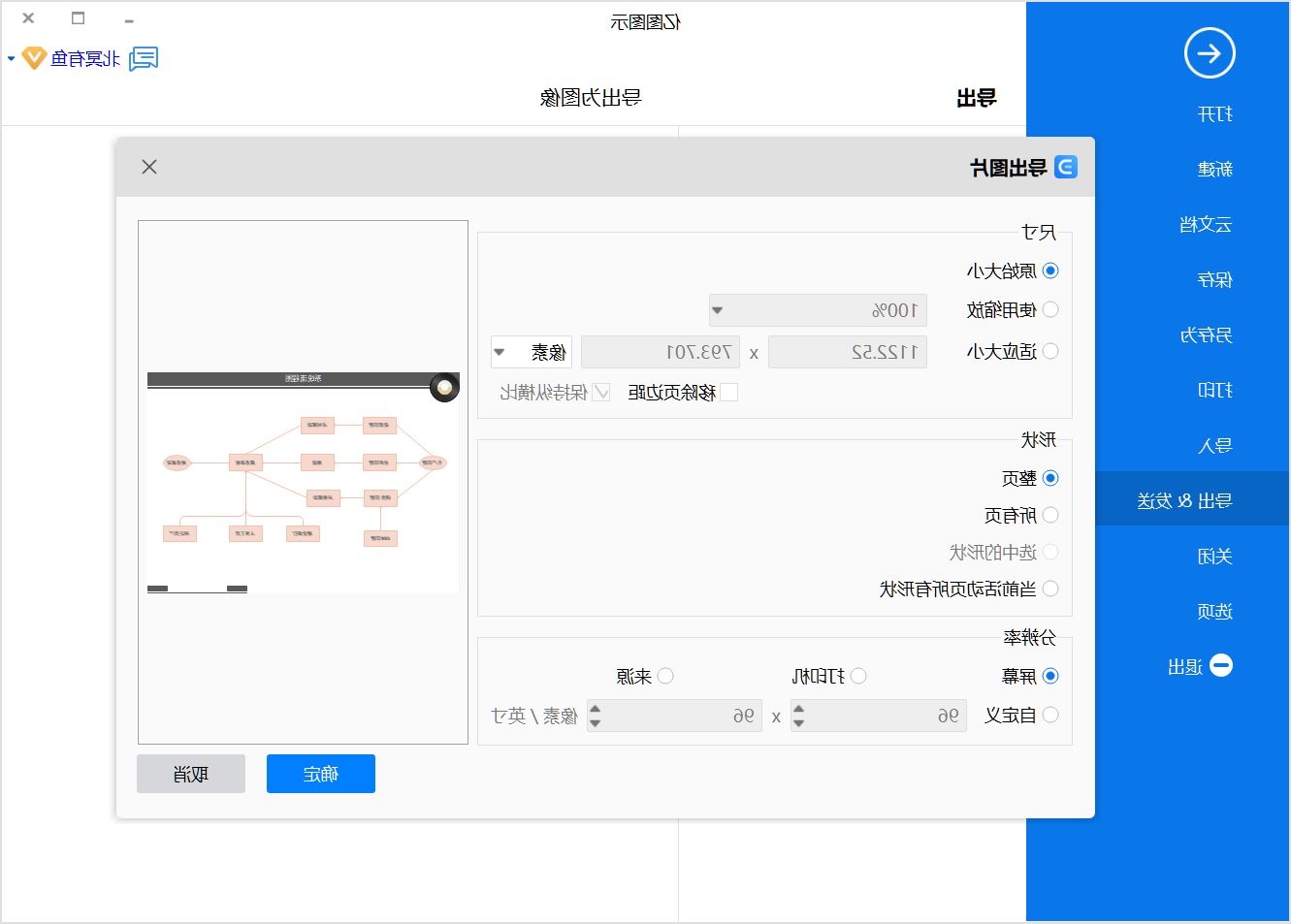Click the yellow diamond VIP icon
Viewport: 1291px width, 924px height.
(x=34, y=58)
